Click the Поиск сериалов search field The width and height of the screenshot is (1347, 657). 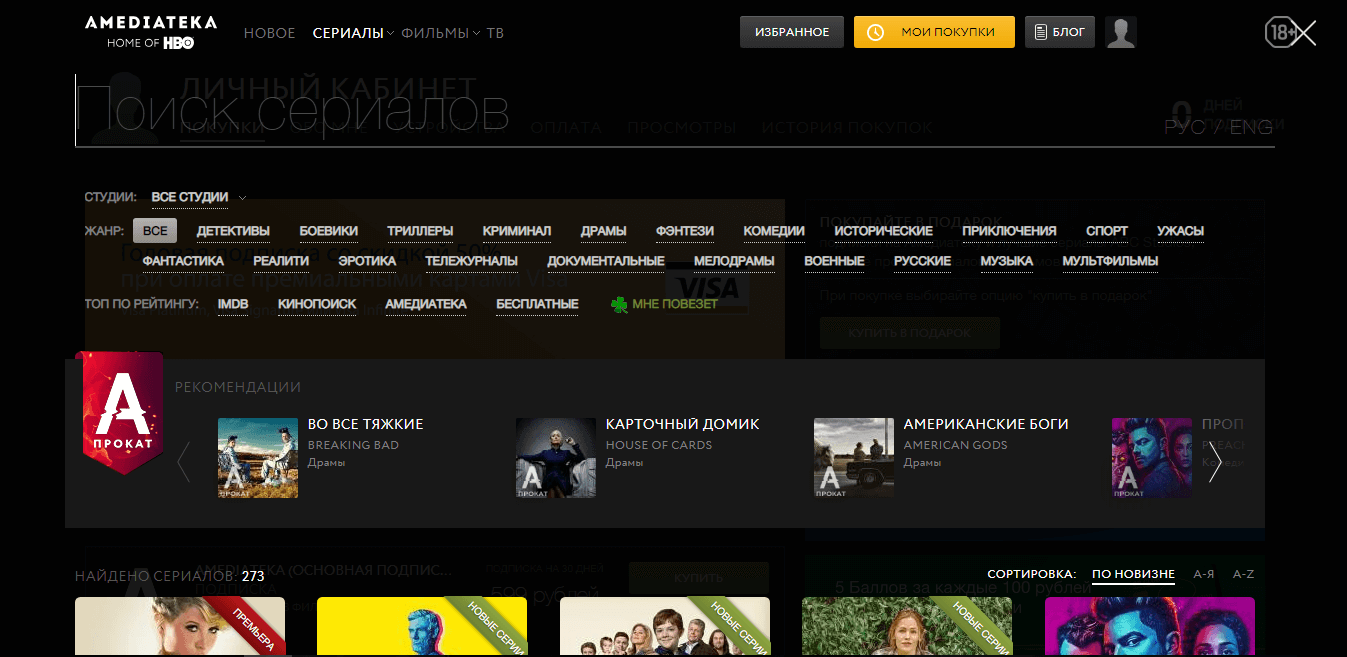pyautogui.click(x=600, y=112)
